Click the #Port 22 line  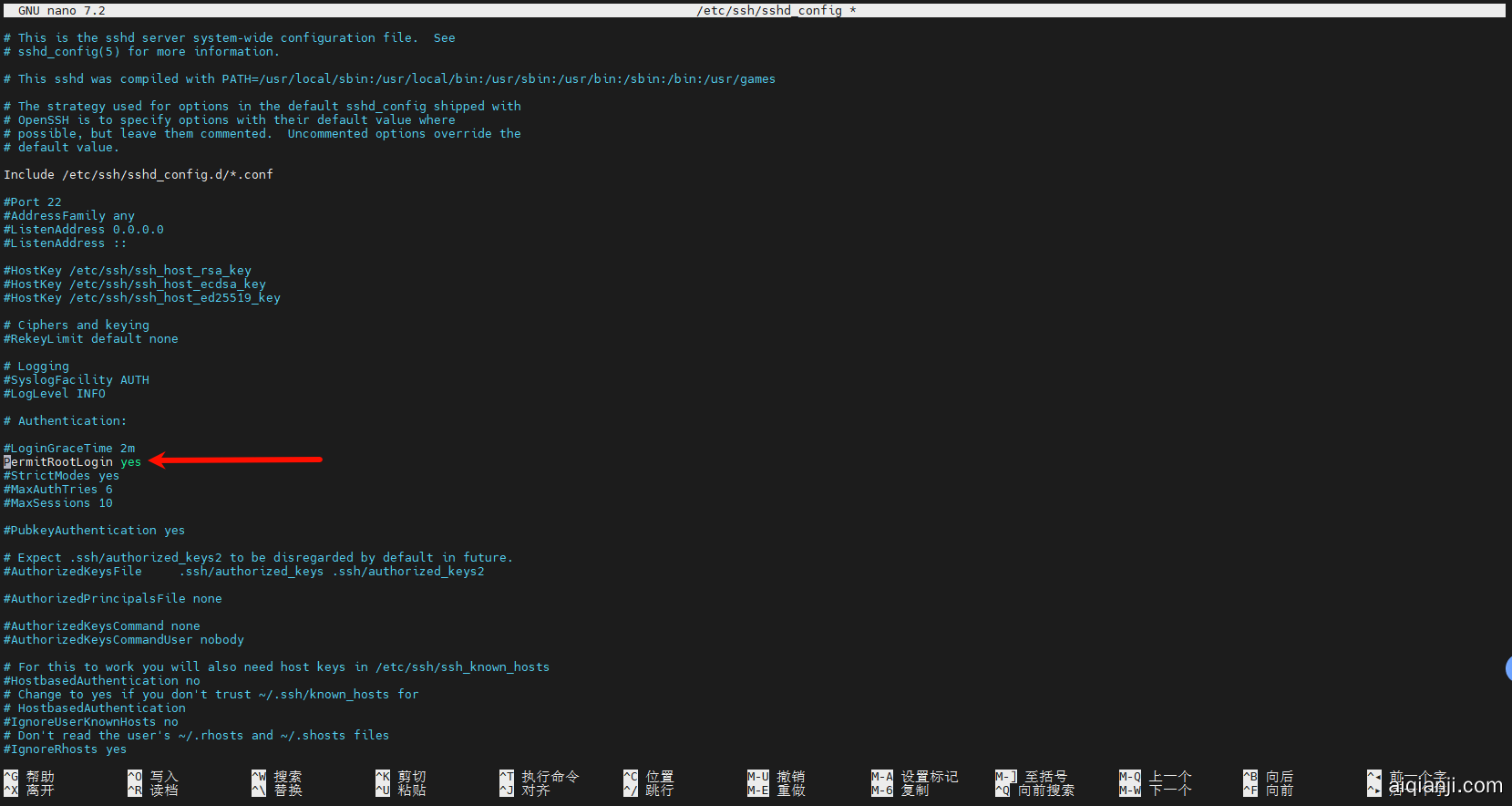click(33, 202)
